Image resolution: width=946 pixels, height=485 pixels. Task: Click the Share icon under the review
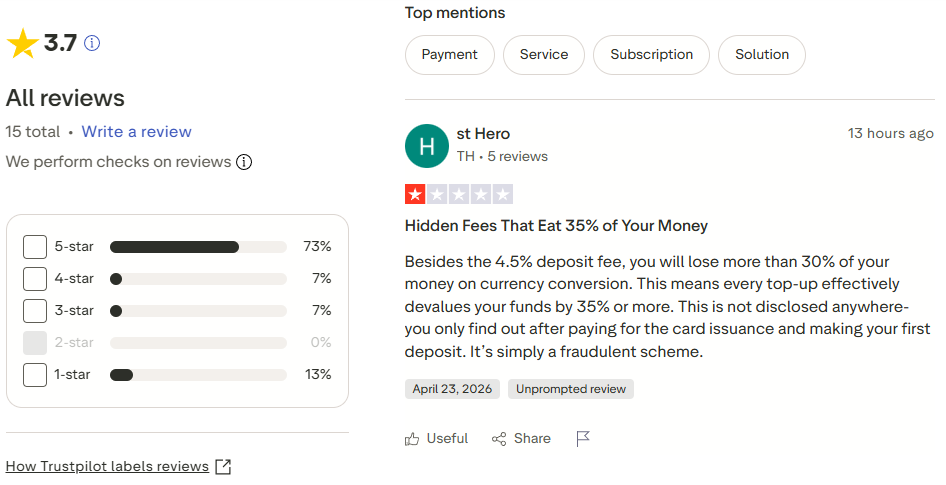(500, 439)
